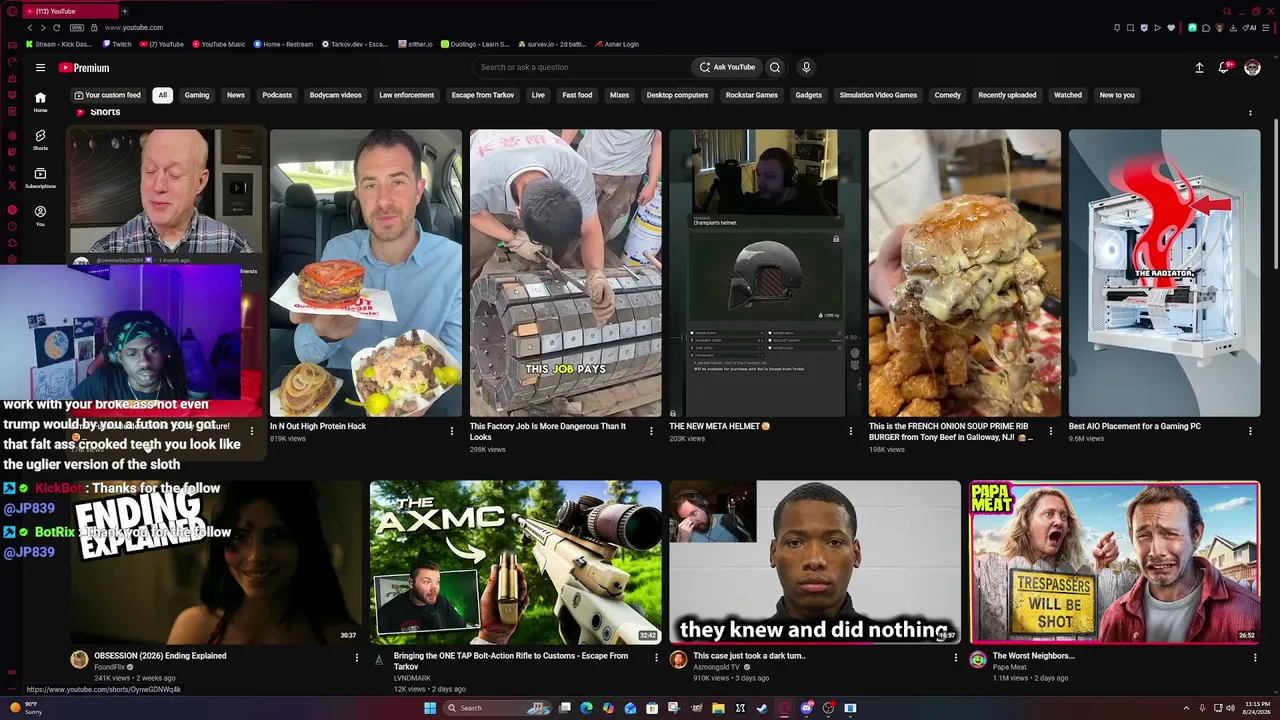Play the AXMC bolt-action rifle thumbnail
This screenshot has width=1280, height=720.
click(515, 563)
